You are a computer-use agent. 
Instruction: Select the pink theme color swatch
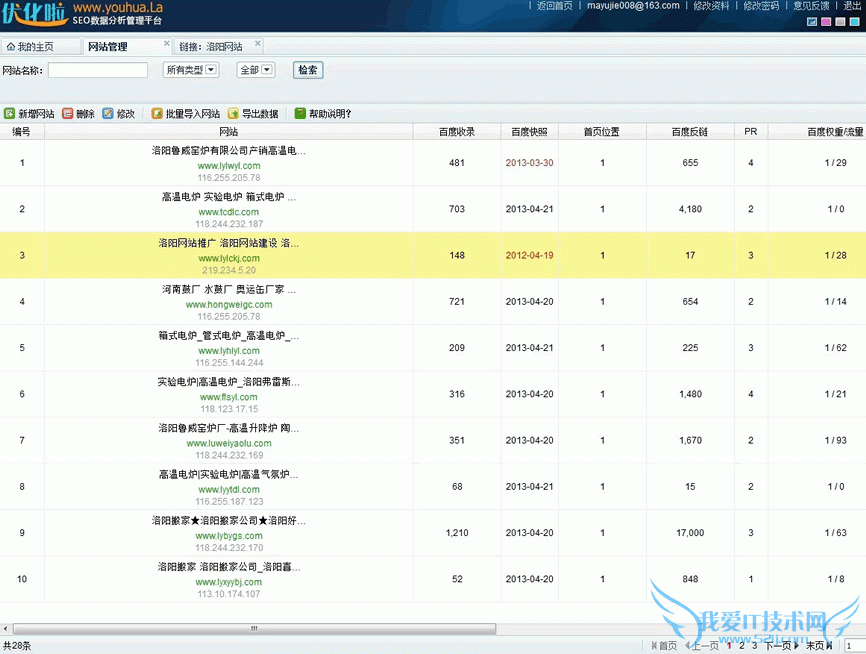(x=826, y=21)
